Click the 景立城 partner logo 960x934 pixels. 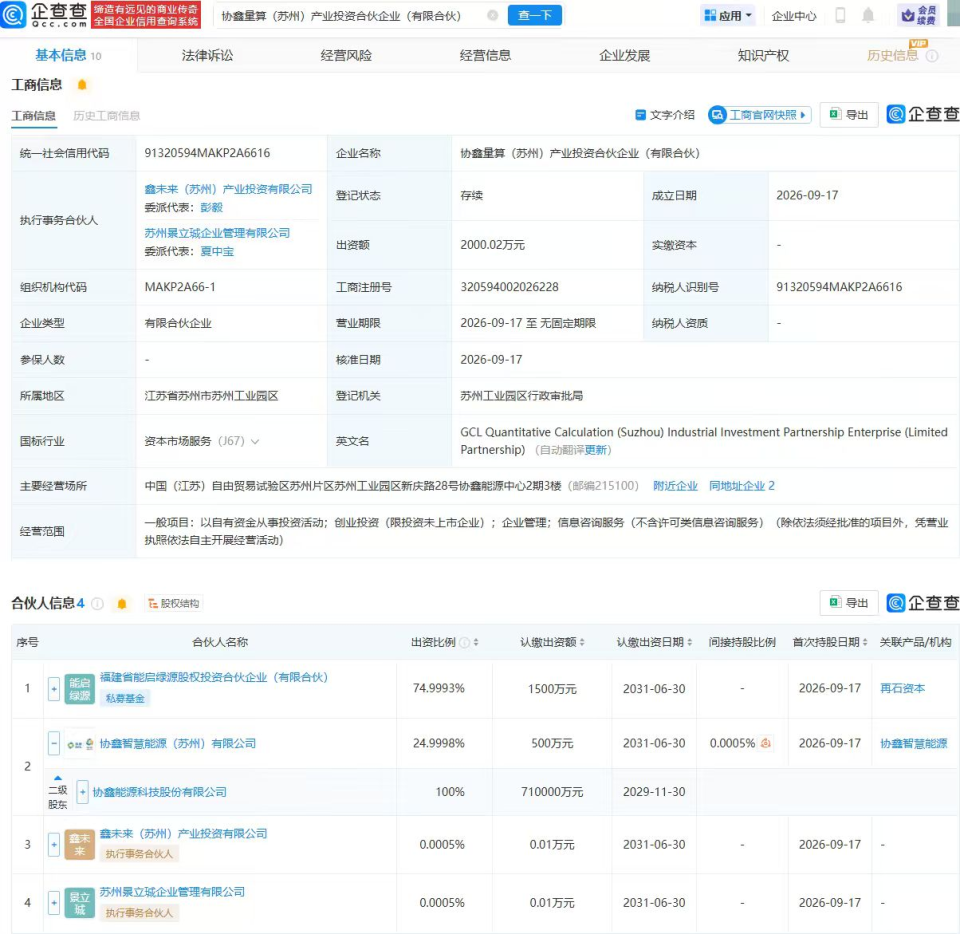pyautogui.click(x=80, y=903)
